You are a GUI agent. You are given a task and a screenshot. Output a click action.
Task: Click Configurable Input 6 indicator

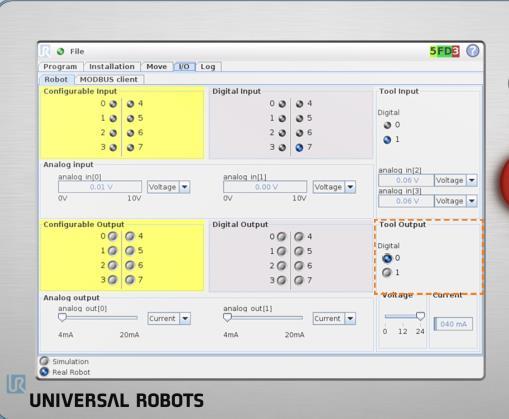point(130,133)
